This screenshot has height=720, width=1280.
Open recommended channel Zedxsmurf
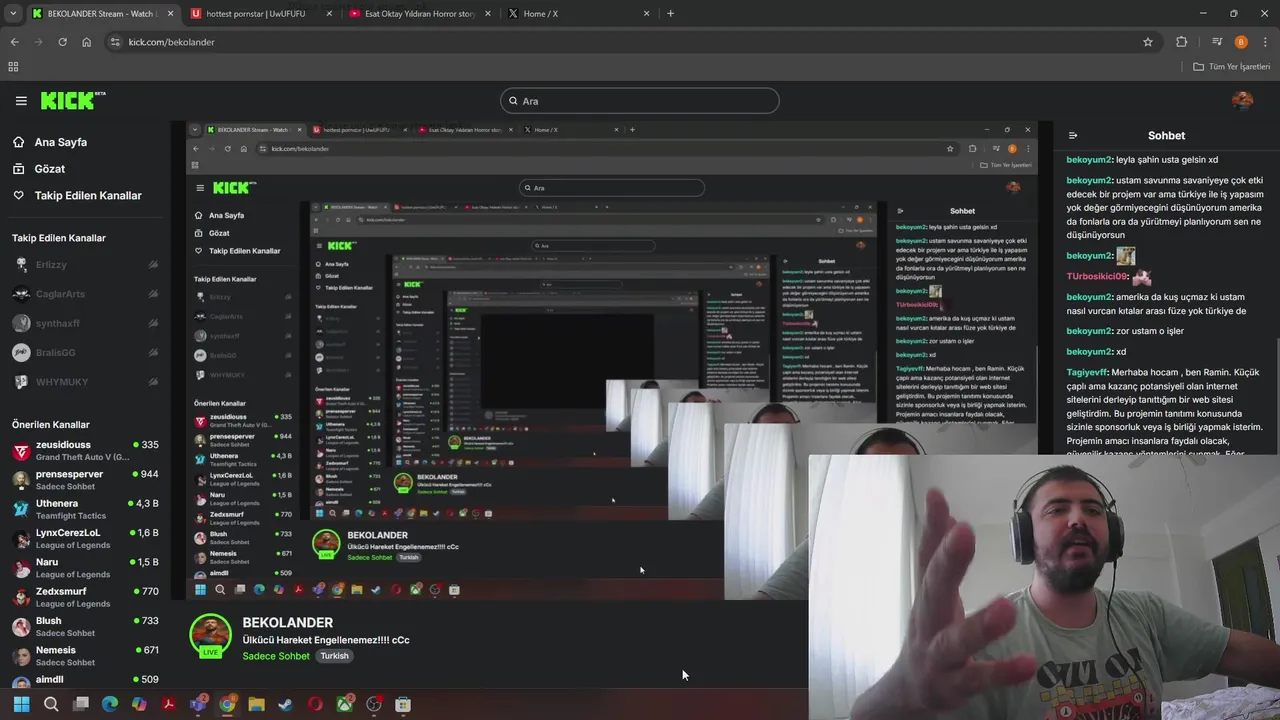85,597
